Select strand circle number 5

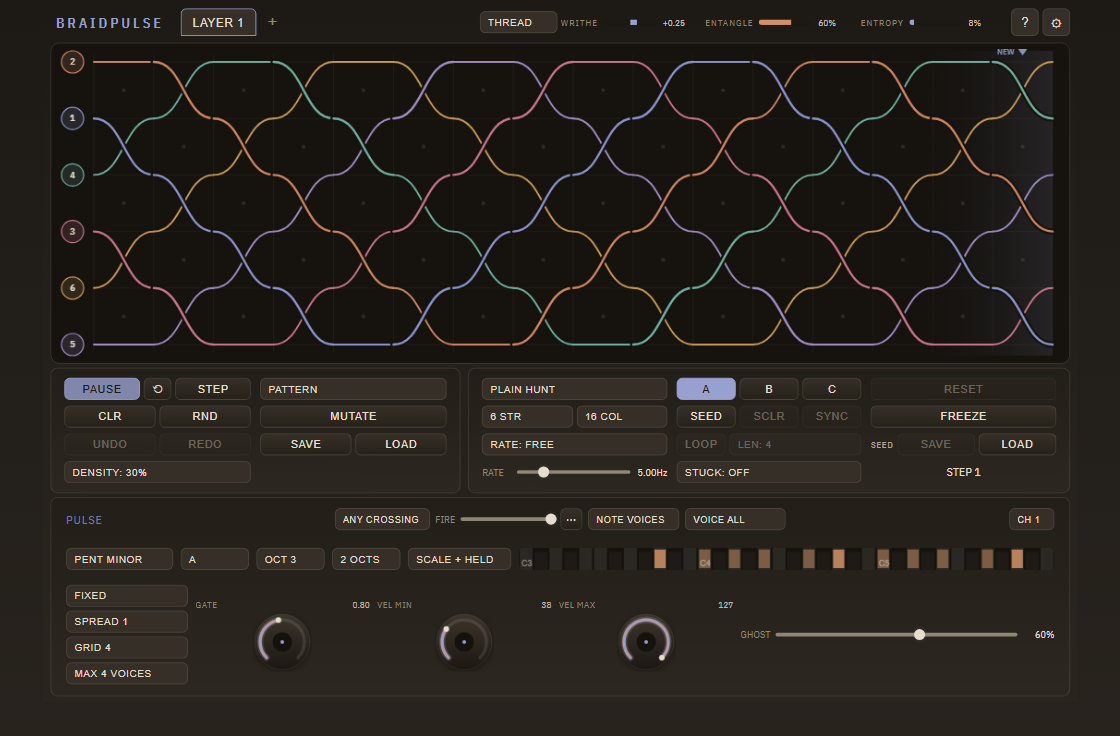(72, 344)
